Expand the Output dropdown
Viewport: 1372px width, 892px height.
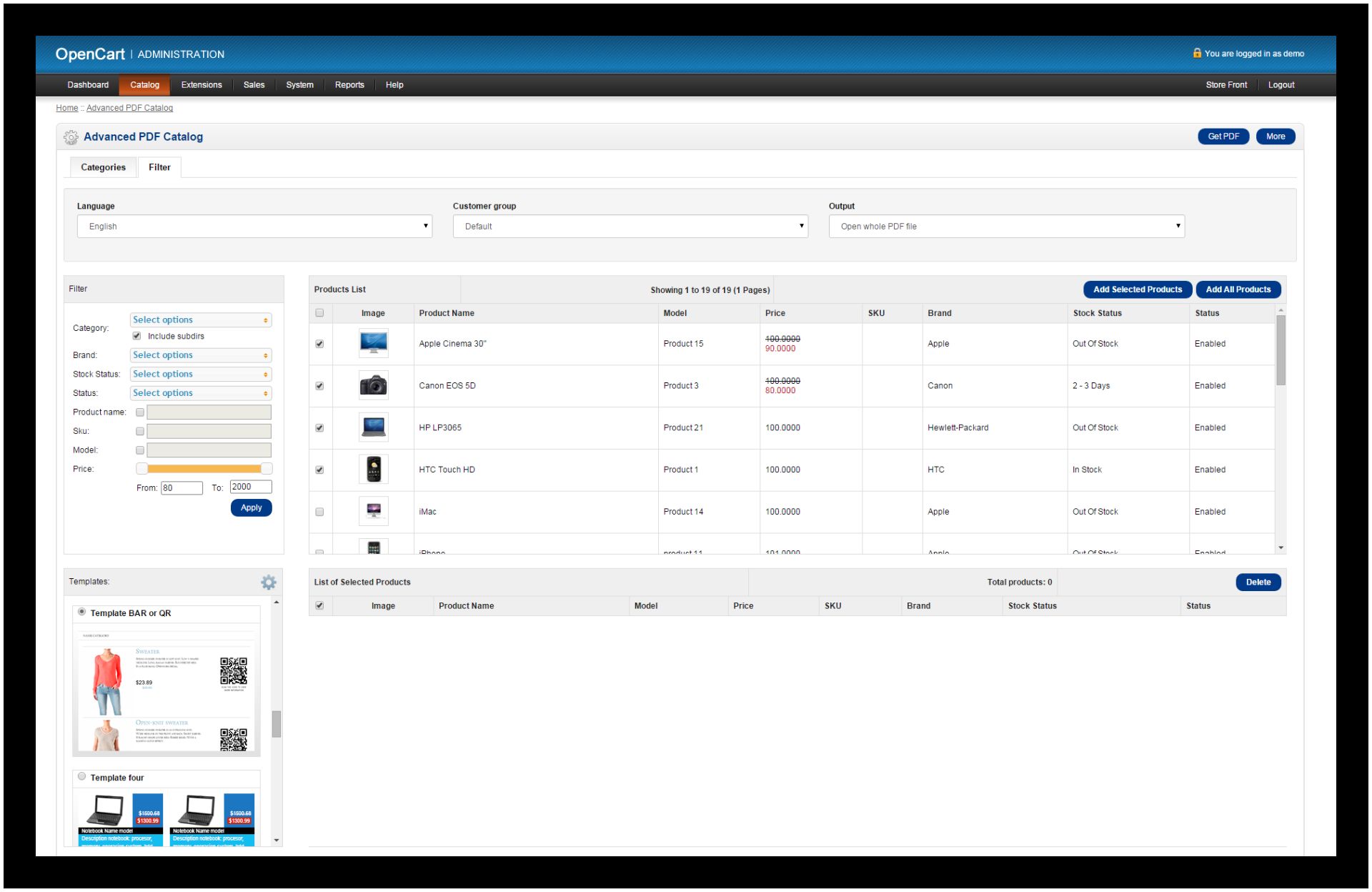pyautogui.click(x=1006, y=227)
